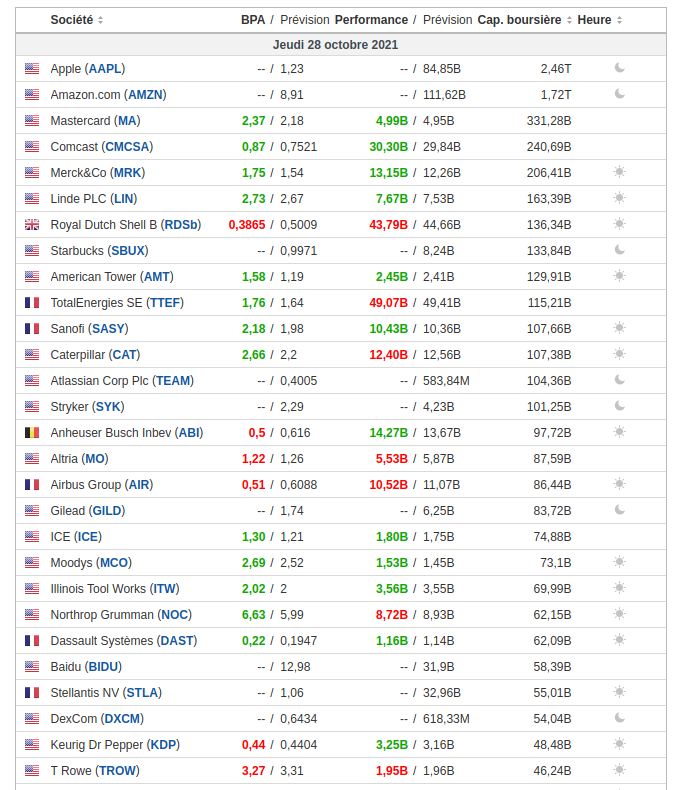Screen dimensions: 676x790
Task: Click the Performance column header
Action: [x=371, y=20]
